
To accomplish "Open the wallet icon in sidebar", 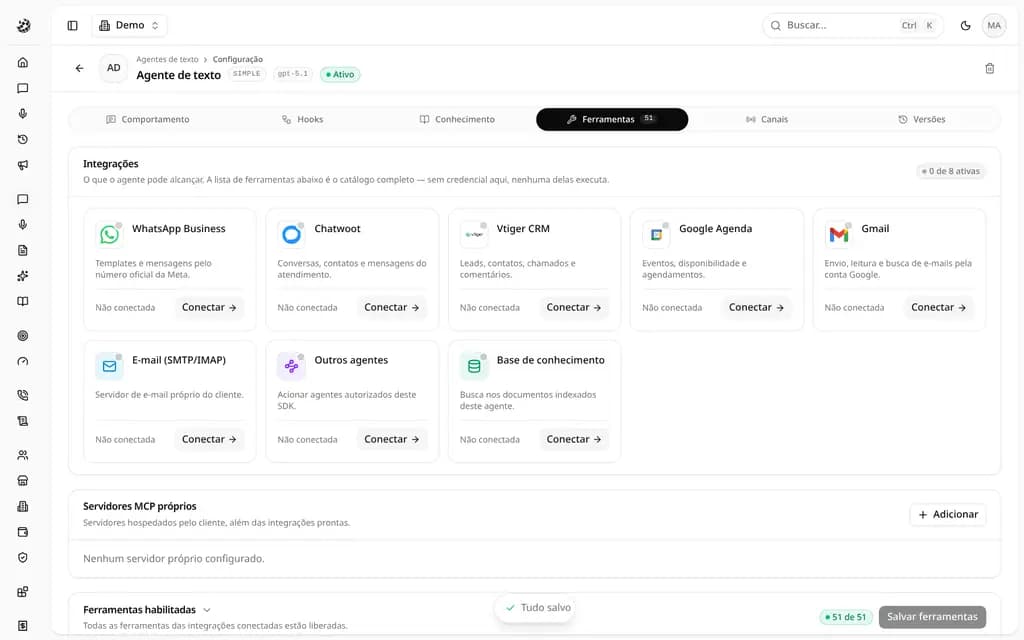I will (23, 532).
